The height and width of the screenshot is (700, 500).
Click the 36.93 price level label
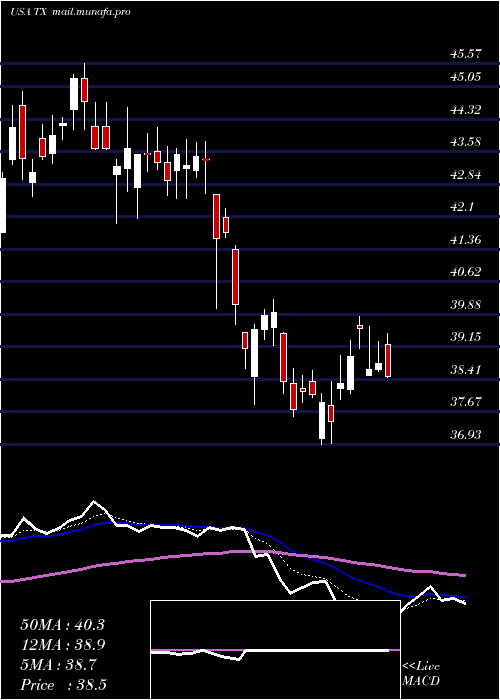tap(466, 434)
